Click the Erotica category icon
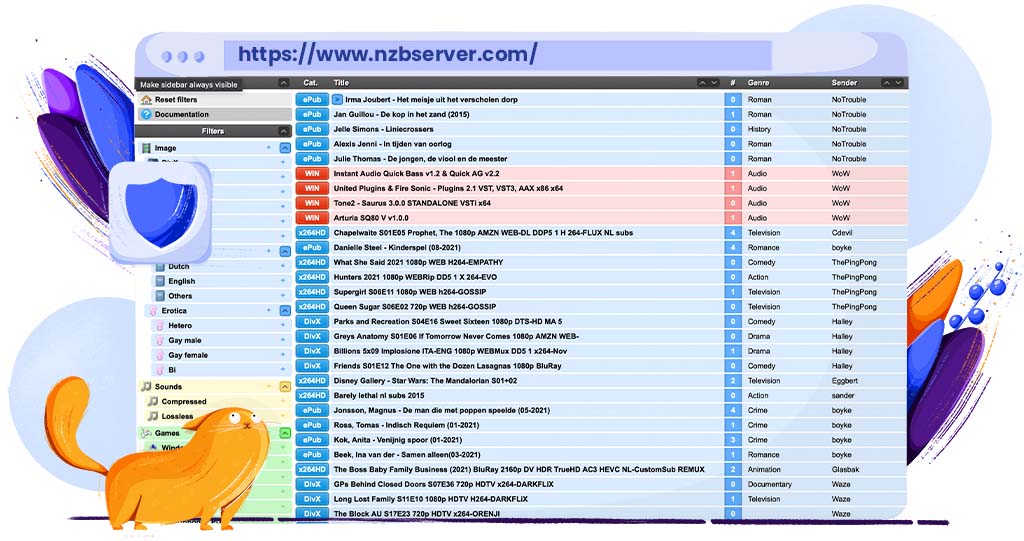The width and height of the screenshot is (1024, 541). click(x=153, y=311)
